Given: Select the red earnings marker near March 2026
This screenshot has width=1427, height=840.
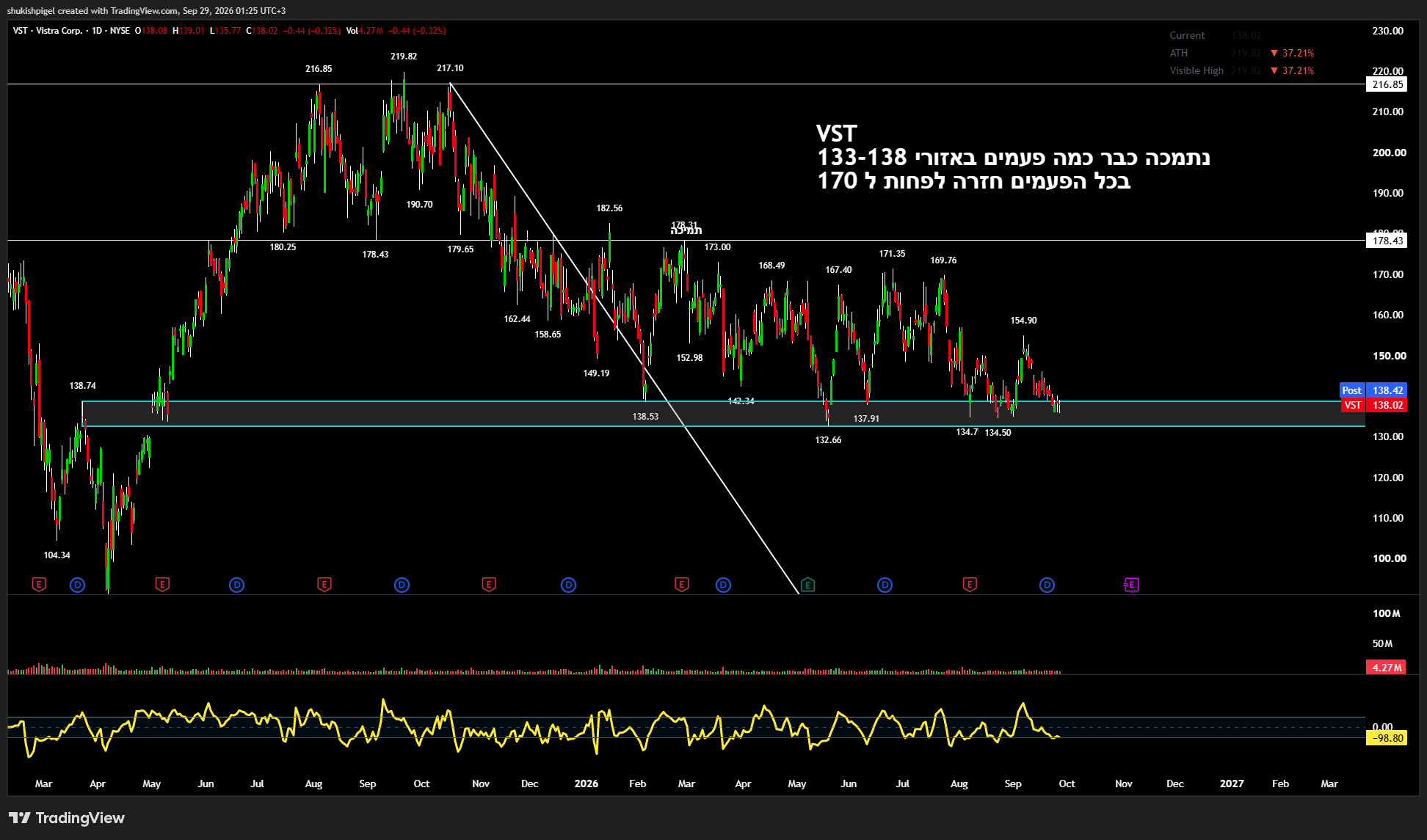Looking at the screenshot, I should click(682, 585).
